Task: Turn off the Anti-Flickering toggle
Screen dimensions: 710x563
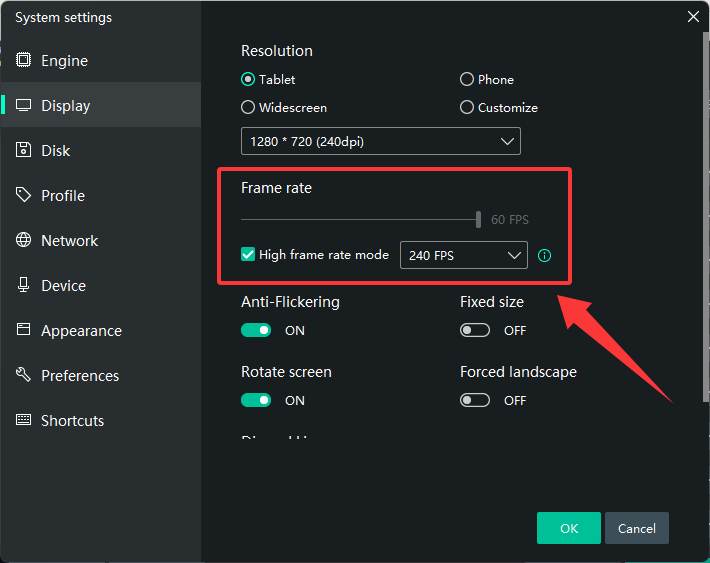Action: point(256,330)
